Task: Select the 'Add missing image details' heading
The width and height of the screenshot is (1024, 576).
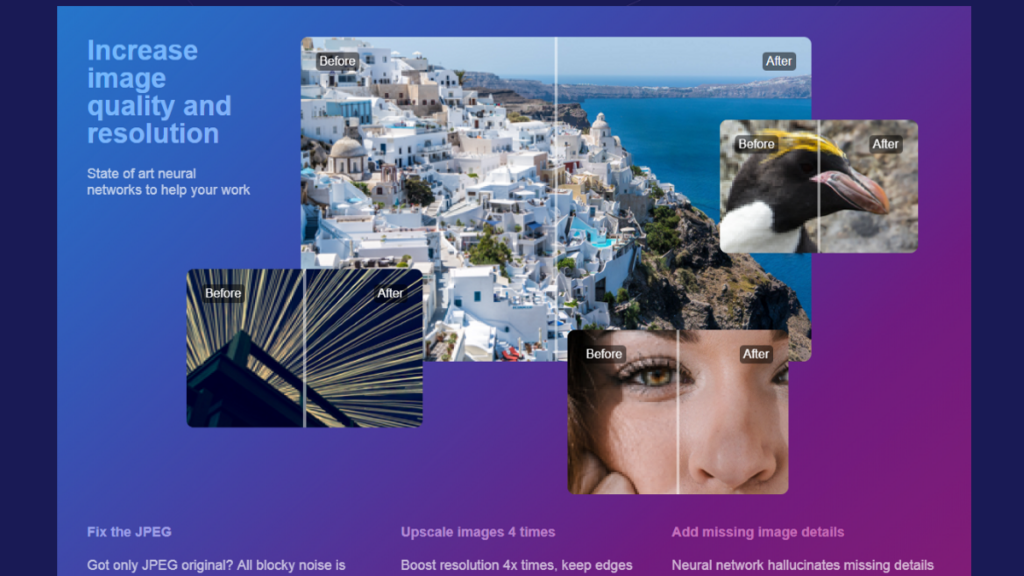Action: [x=758, y=532]
